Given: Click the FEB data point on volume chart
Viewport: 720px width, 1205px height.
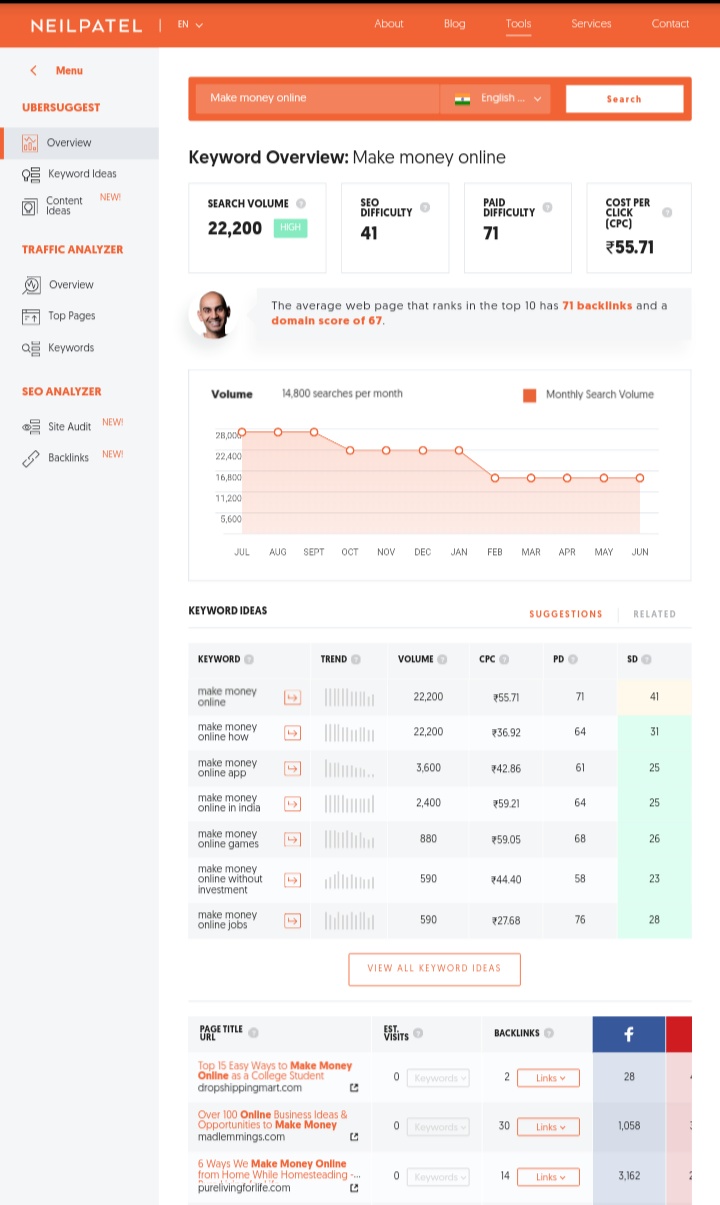Looking at the screenshot, I should (x=495, y=478).
